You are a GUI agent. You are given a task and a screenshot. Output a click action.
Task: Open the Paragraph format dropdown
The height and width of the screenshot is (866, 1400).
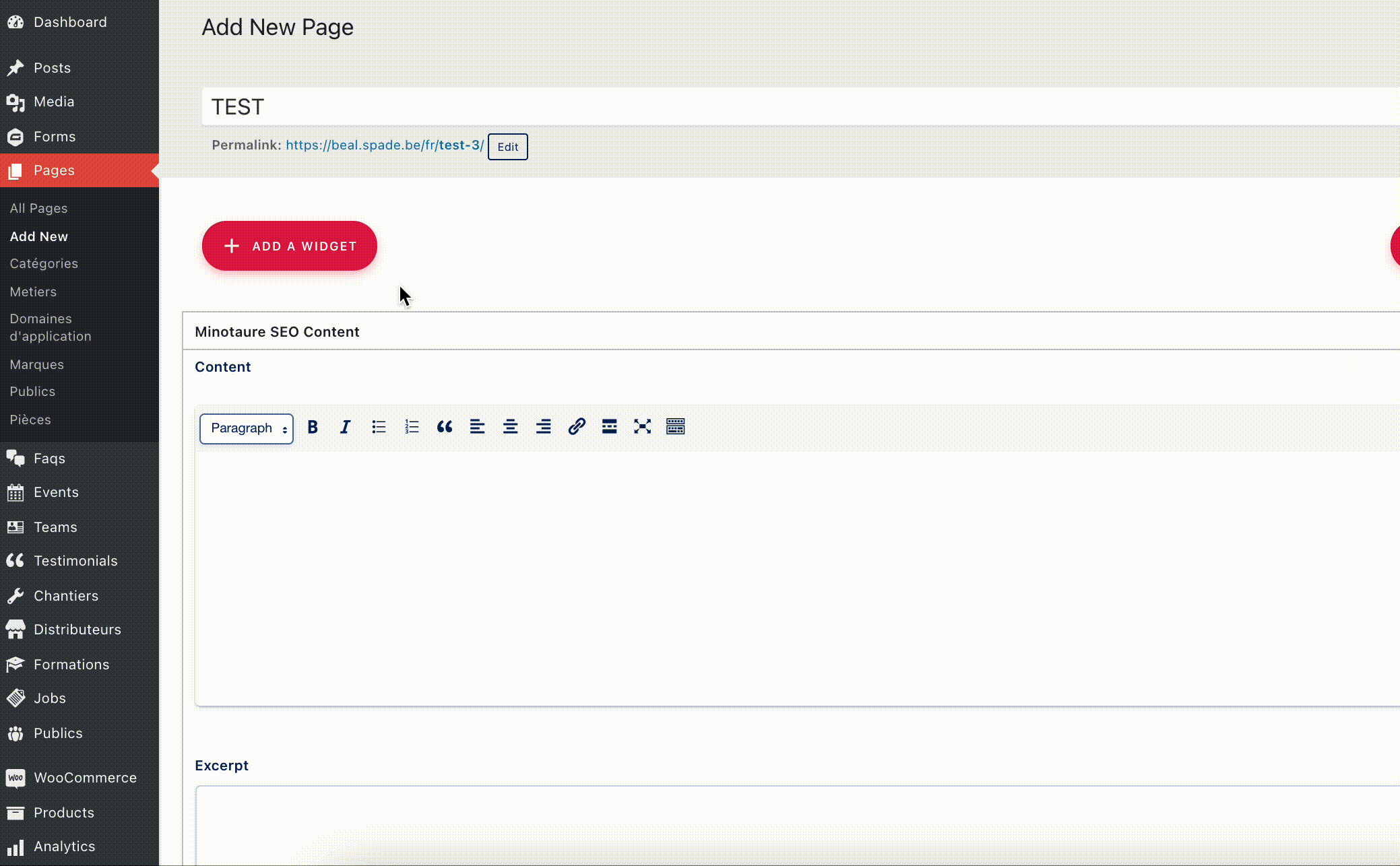pyautogui.click(x=247, y=429)
